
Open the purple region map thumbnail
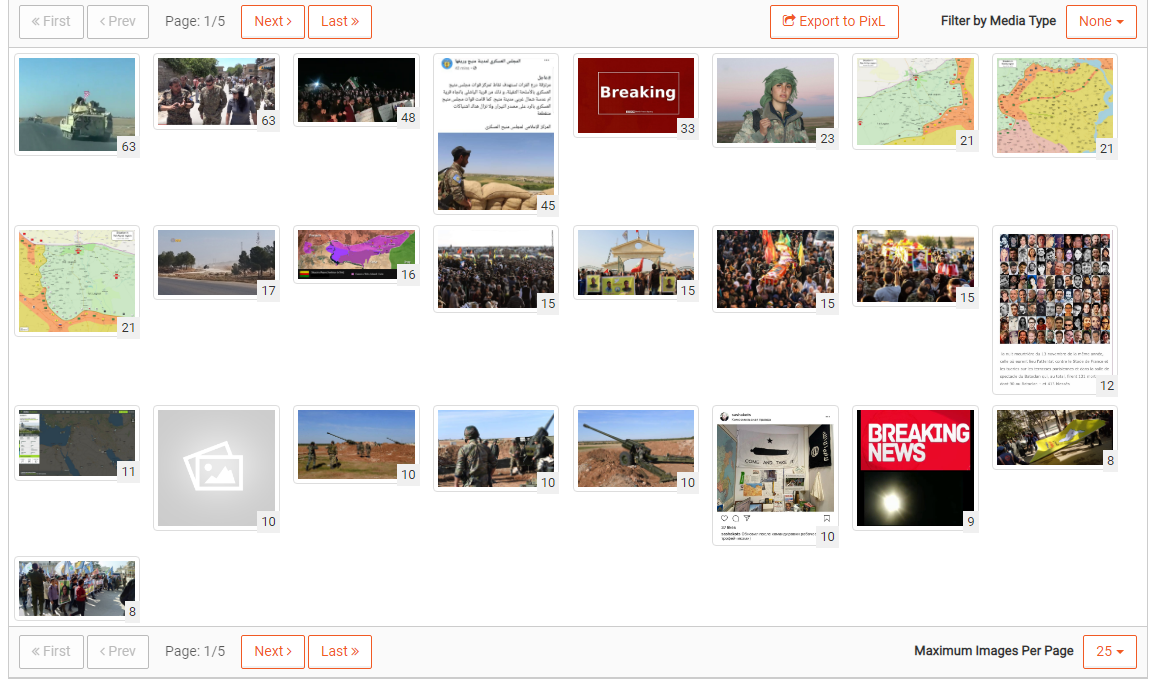coord(355,254)
